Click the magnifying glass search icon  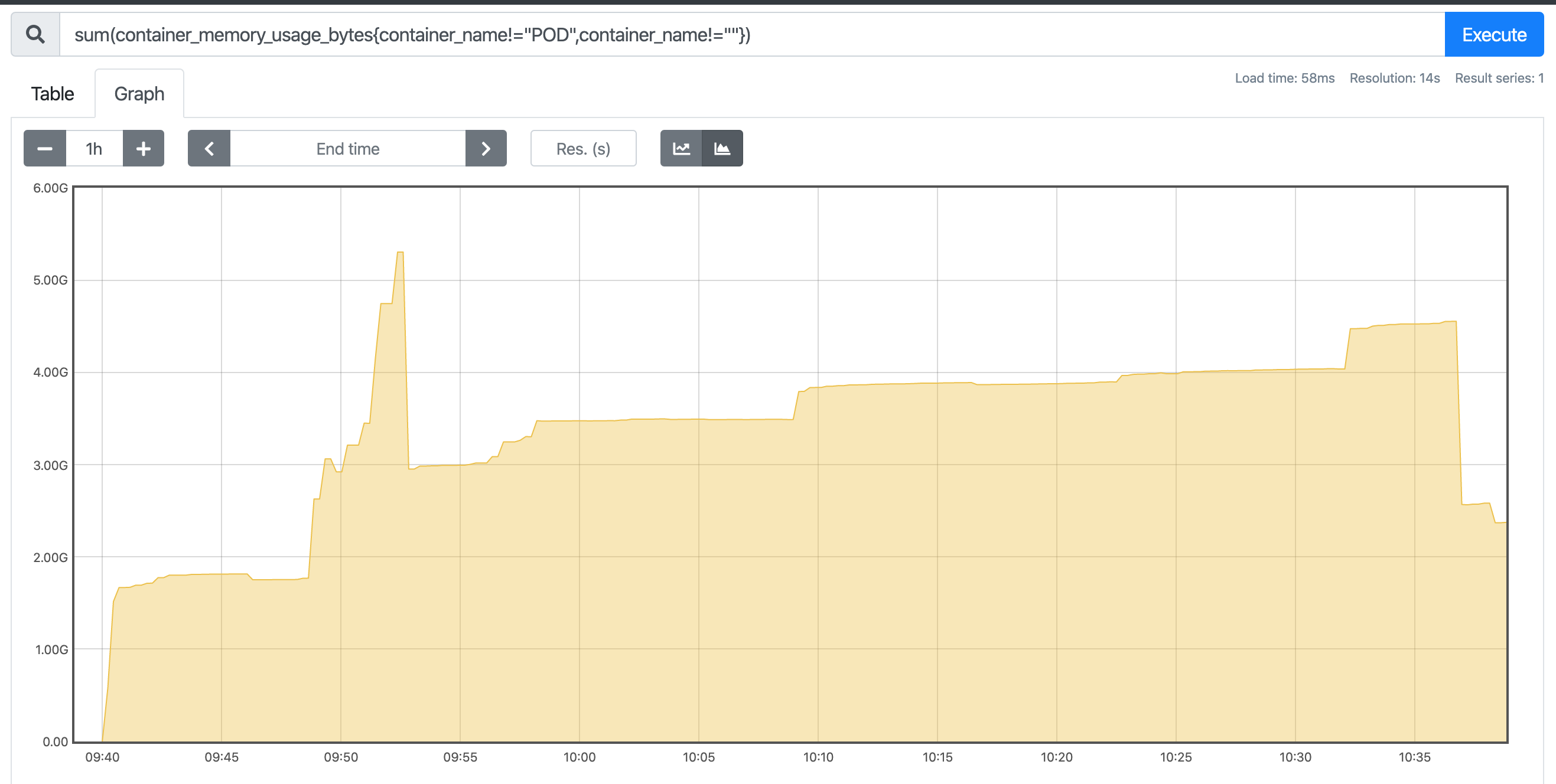point(35,34)
